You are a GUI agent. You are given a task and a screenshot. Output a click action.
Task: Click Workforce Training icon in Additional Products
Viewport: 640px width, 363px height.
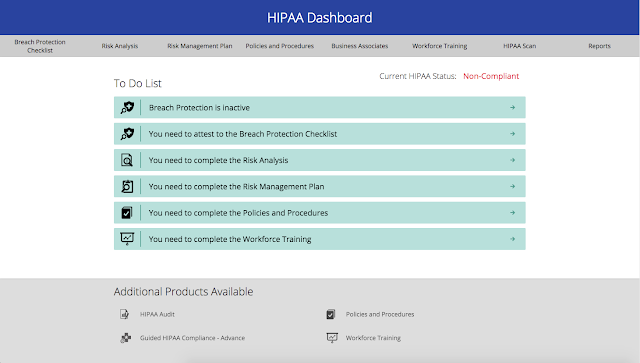[332, 338]
